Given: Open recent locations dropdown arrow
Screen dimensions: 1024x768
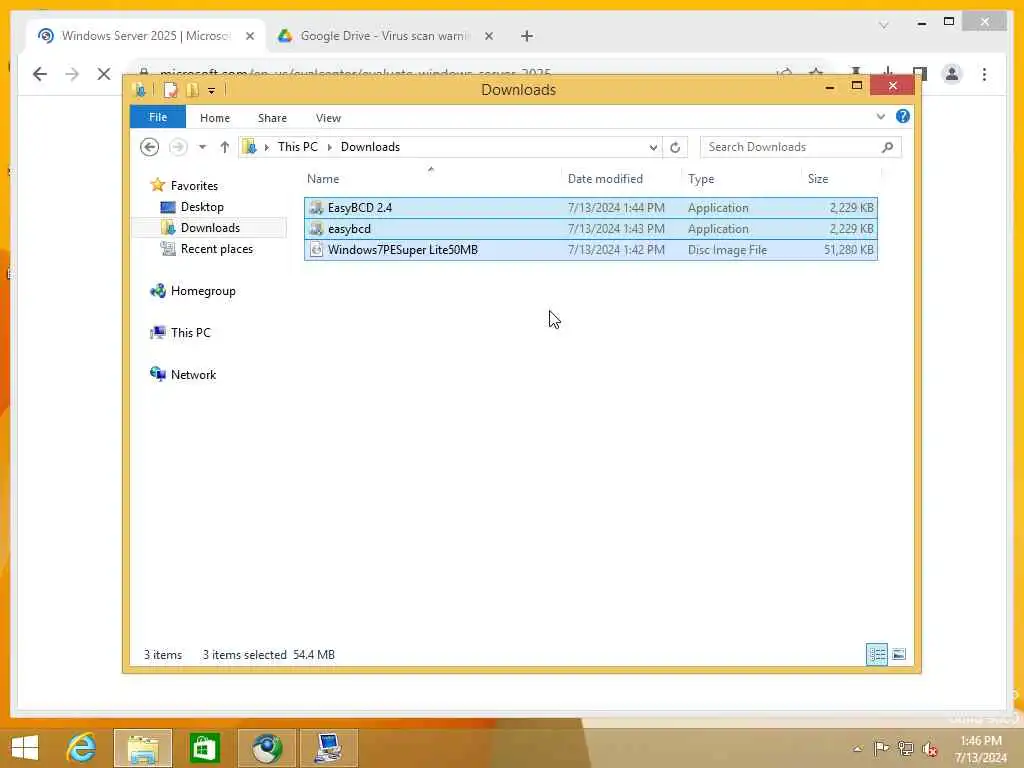Looking at the screenshot, I should click(202, 147).
